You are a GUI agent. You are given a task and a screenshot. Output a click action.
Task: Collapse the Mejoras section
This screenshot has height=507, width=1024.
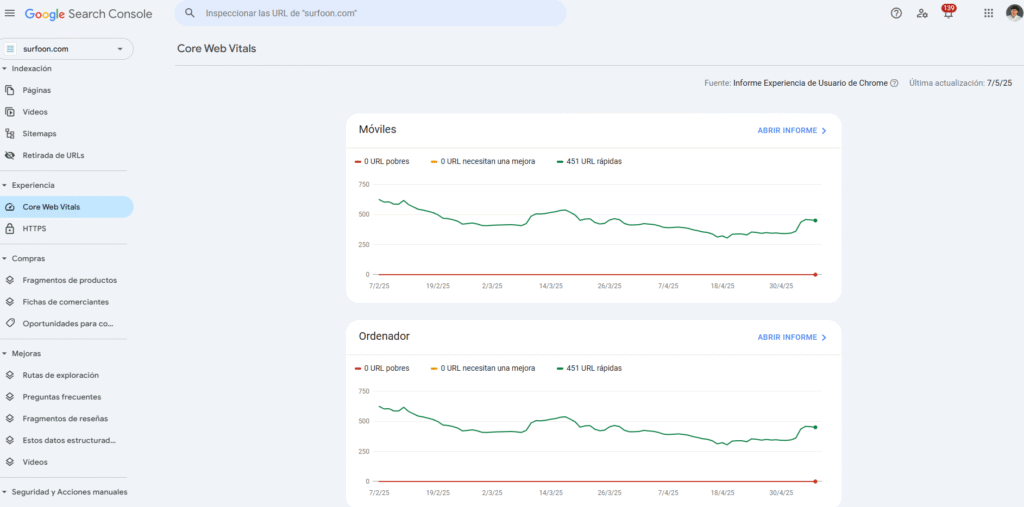[x=4, y=353]
